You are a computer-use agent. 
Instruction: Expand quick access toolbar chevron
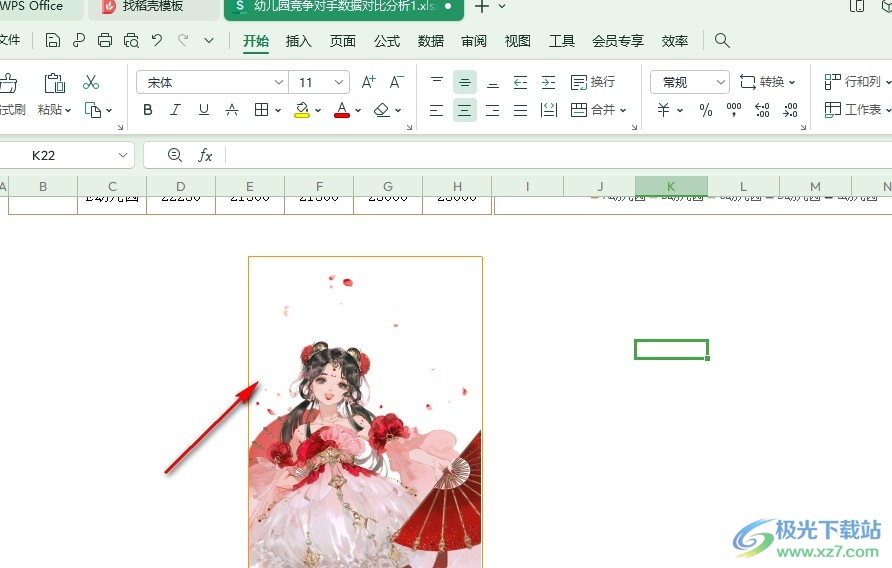point(209,40)
